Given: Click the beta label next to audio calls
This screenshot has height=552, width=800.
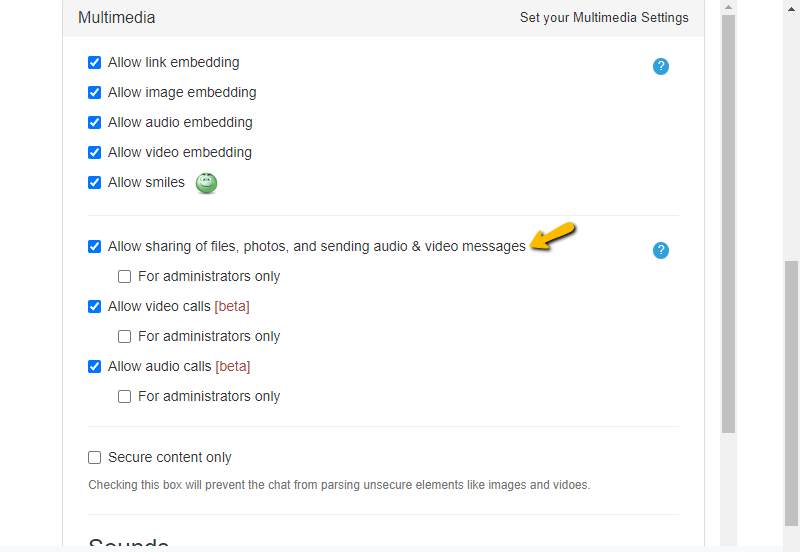Looking at the screenshot, I should point(232,366).
